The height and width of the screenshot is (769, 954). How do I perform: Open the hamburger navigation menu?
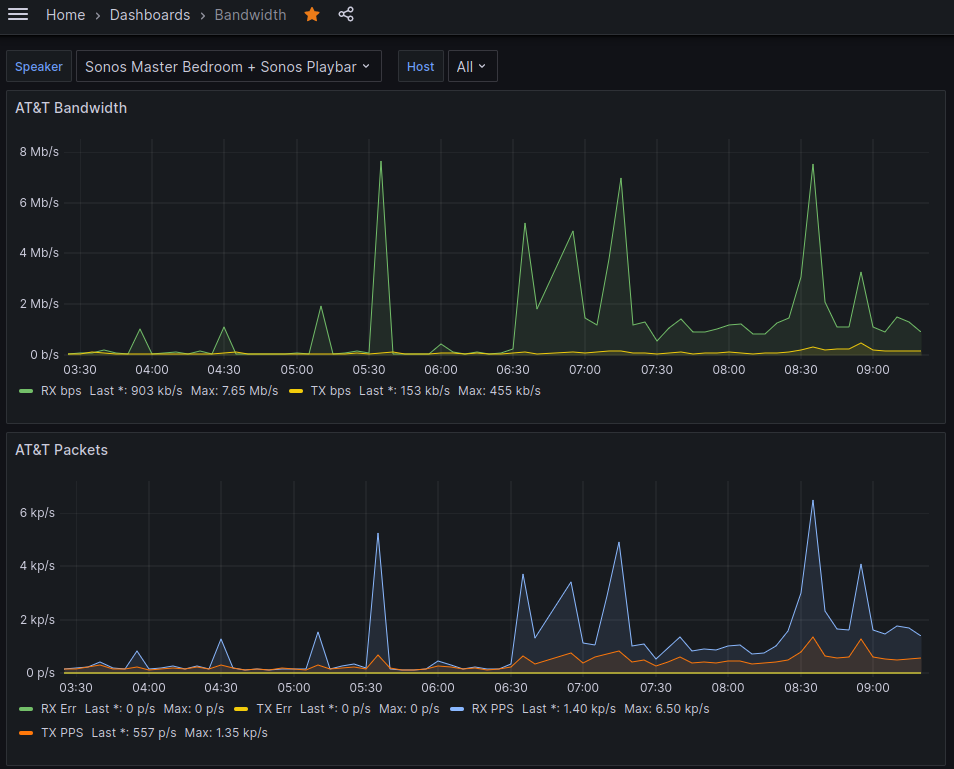(x=18, y=14)
